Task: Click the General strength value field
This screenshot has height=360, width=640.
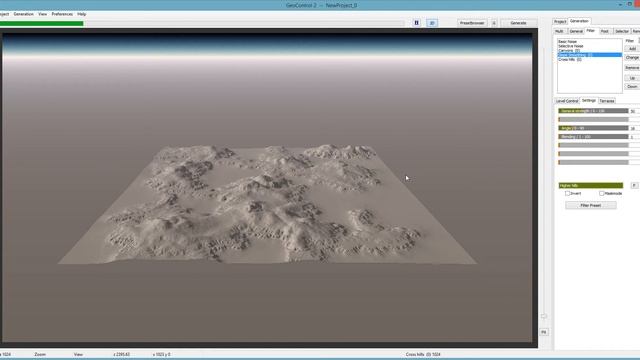Action: 635,111
